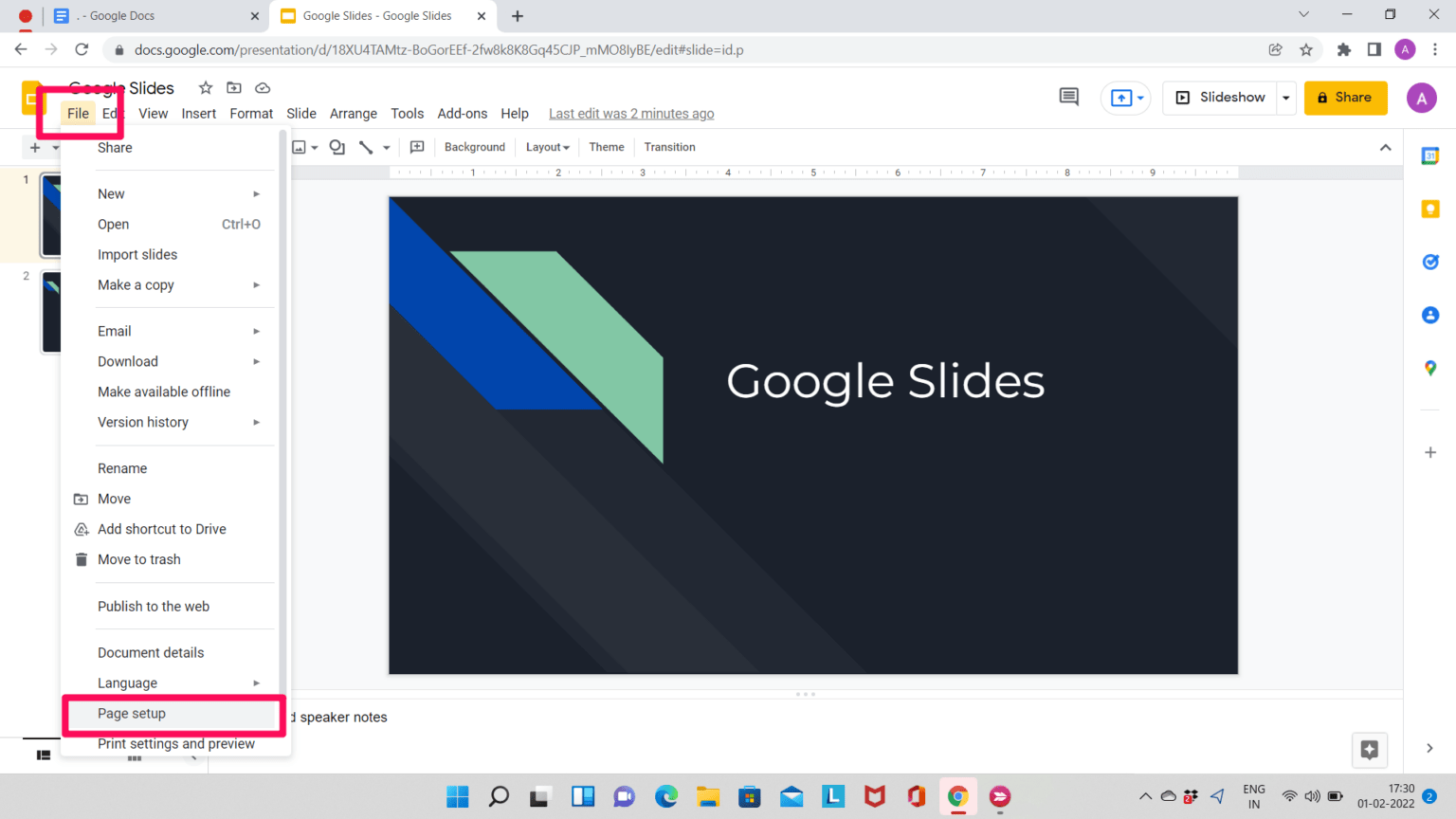This screenshot has width=1456, height=819.
Task: Switch to grid view icon
Action: click(135, 757)
